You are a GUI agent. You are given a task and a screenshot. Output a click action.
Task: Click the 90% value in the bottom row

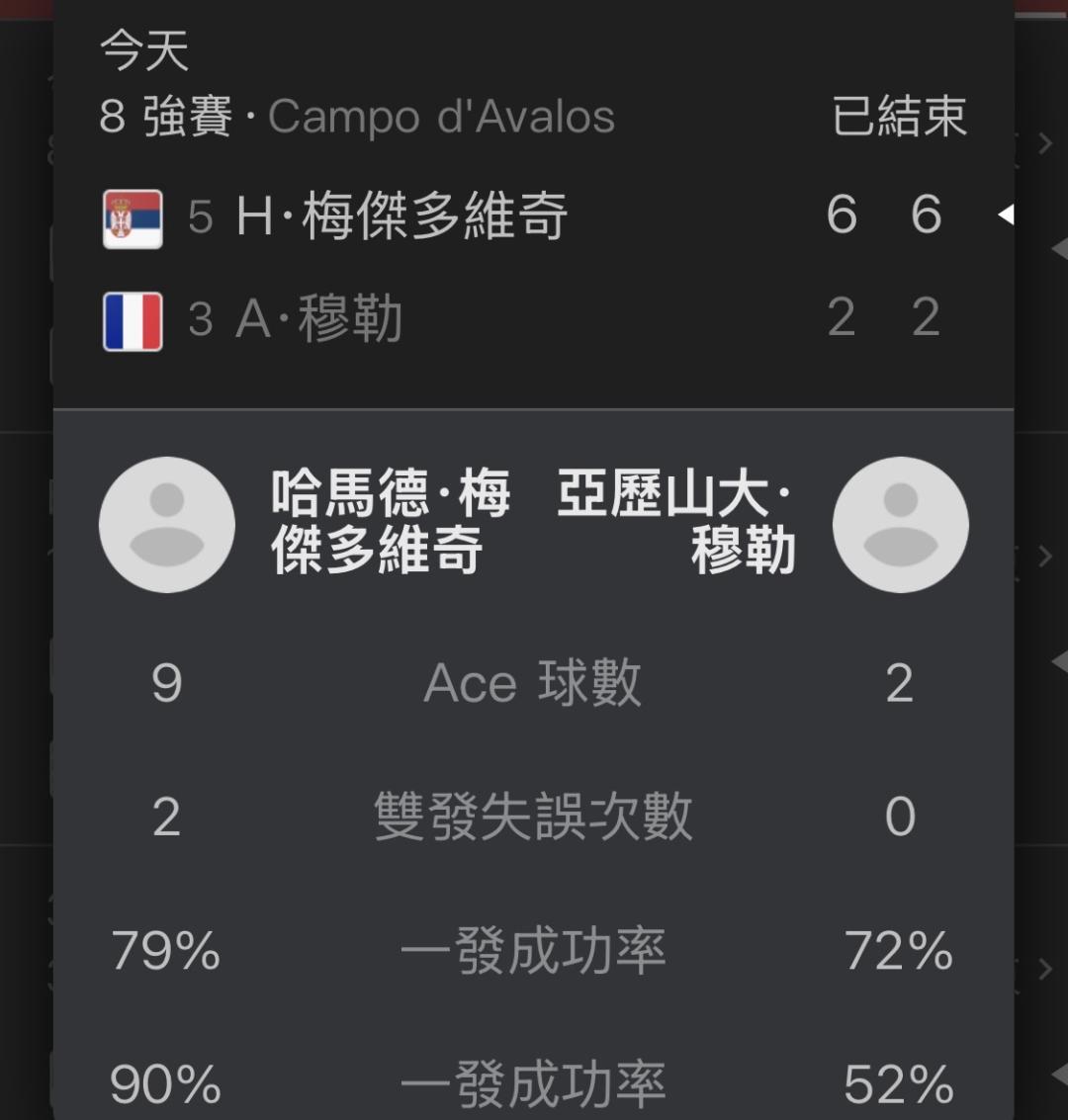(x=165, y=1085)
